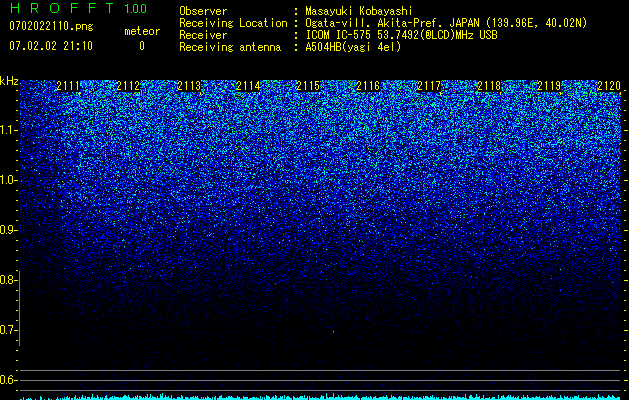The image size is (629, 400).
Task: Click the receiver value ICOM IC-575
Action: [x=339, y=35]
